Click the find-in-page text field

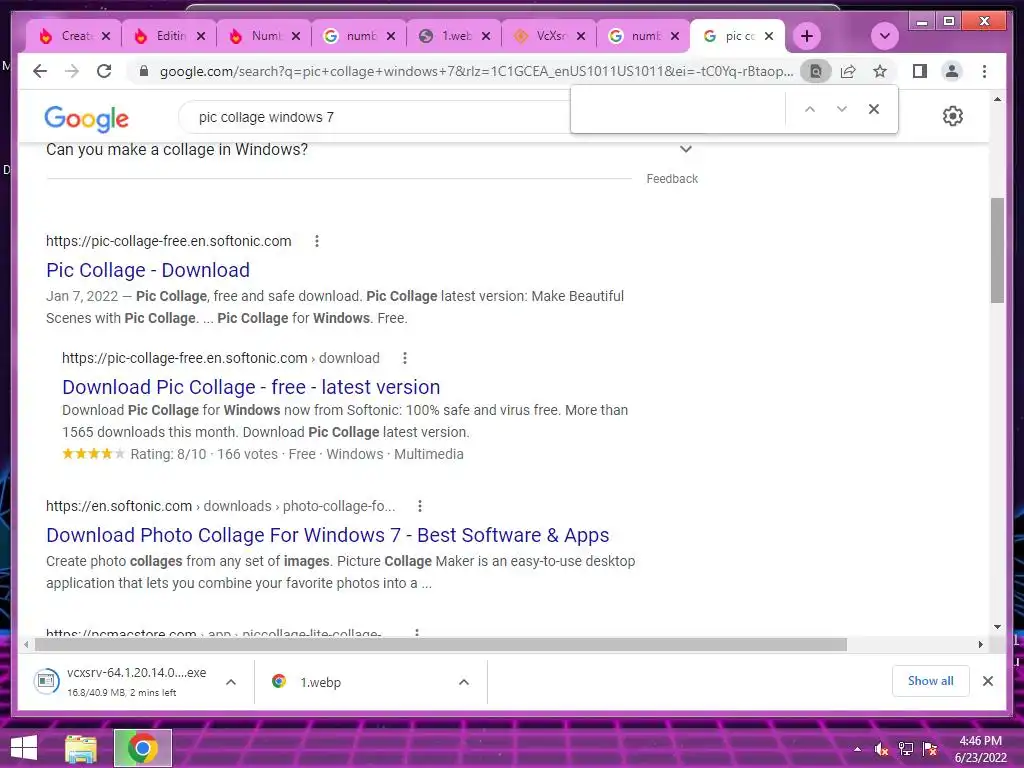click(x=679, y=109)
